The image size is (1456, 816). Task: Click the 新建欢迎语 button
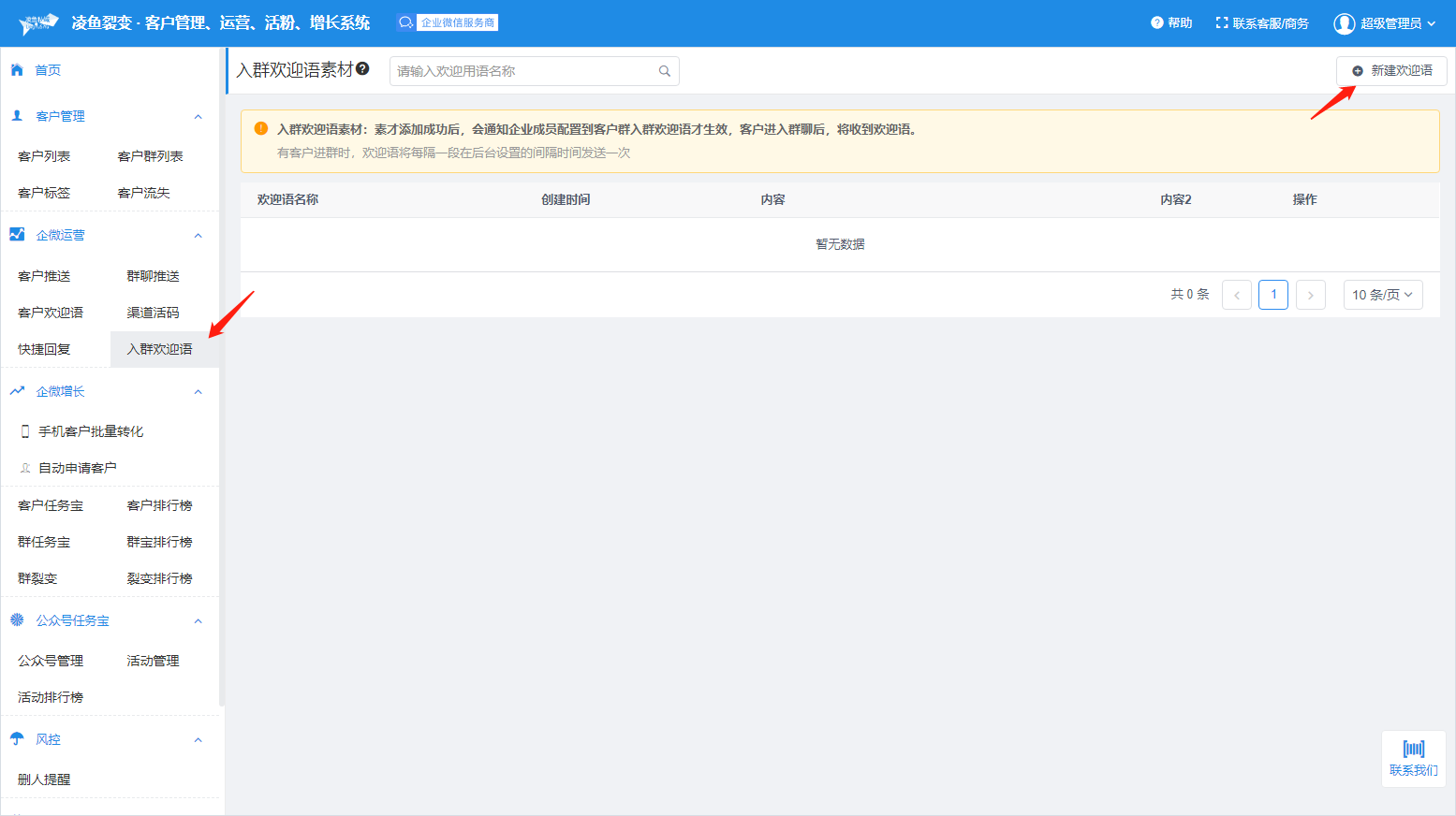click(x=1391, y=71)
